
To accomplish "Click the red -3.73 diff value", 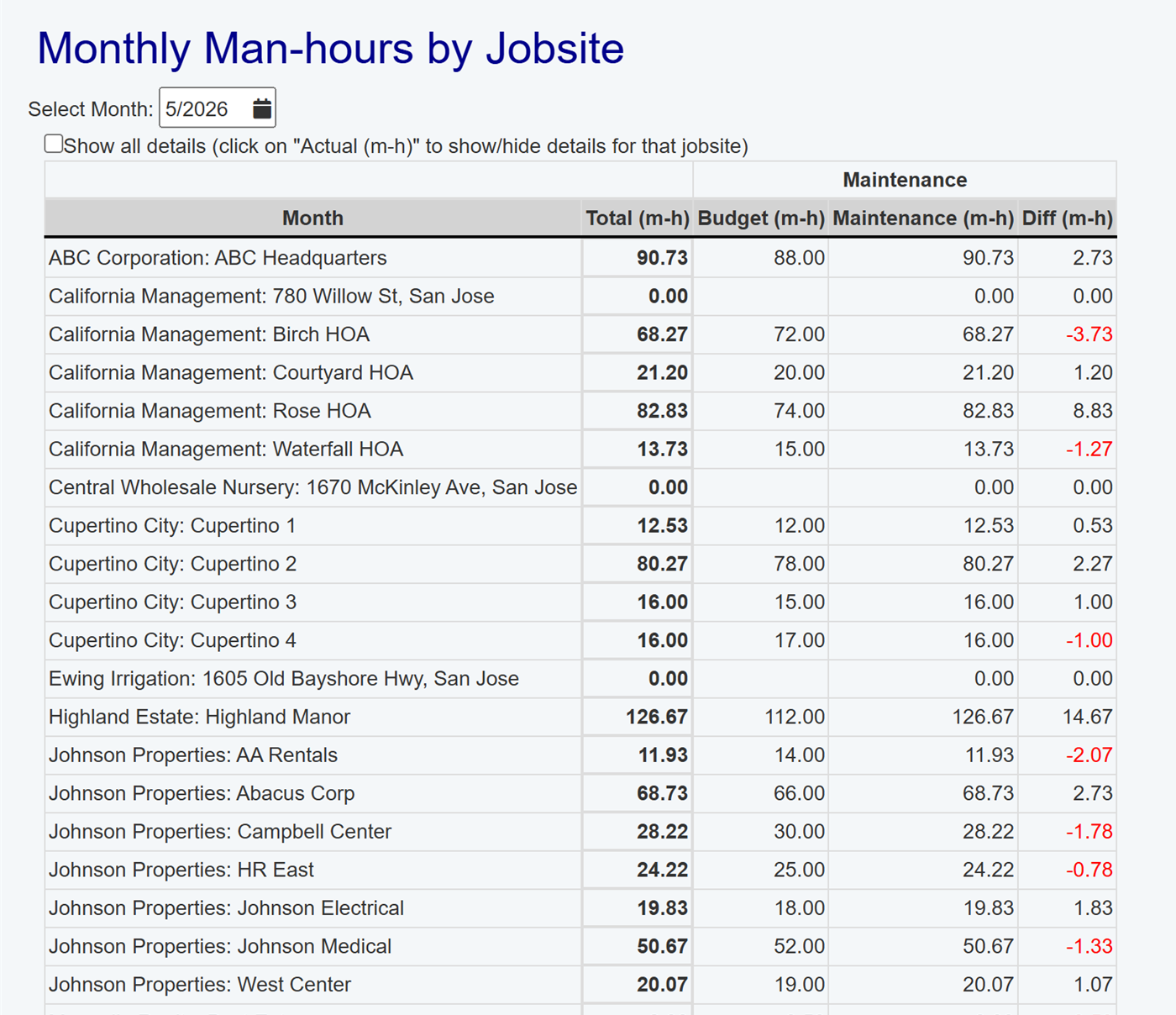I will 1089,334.
